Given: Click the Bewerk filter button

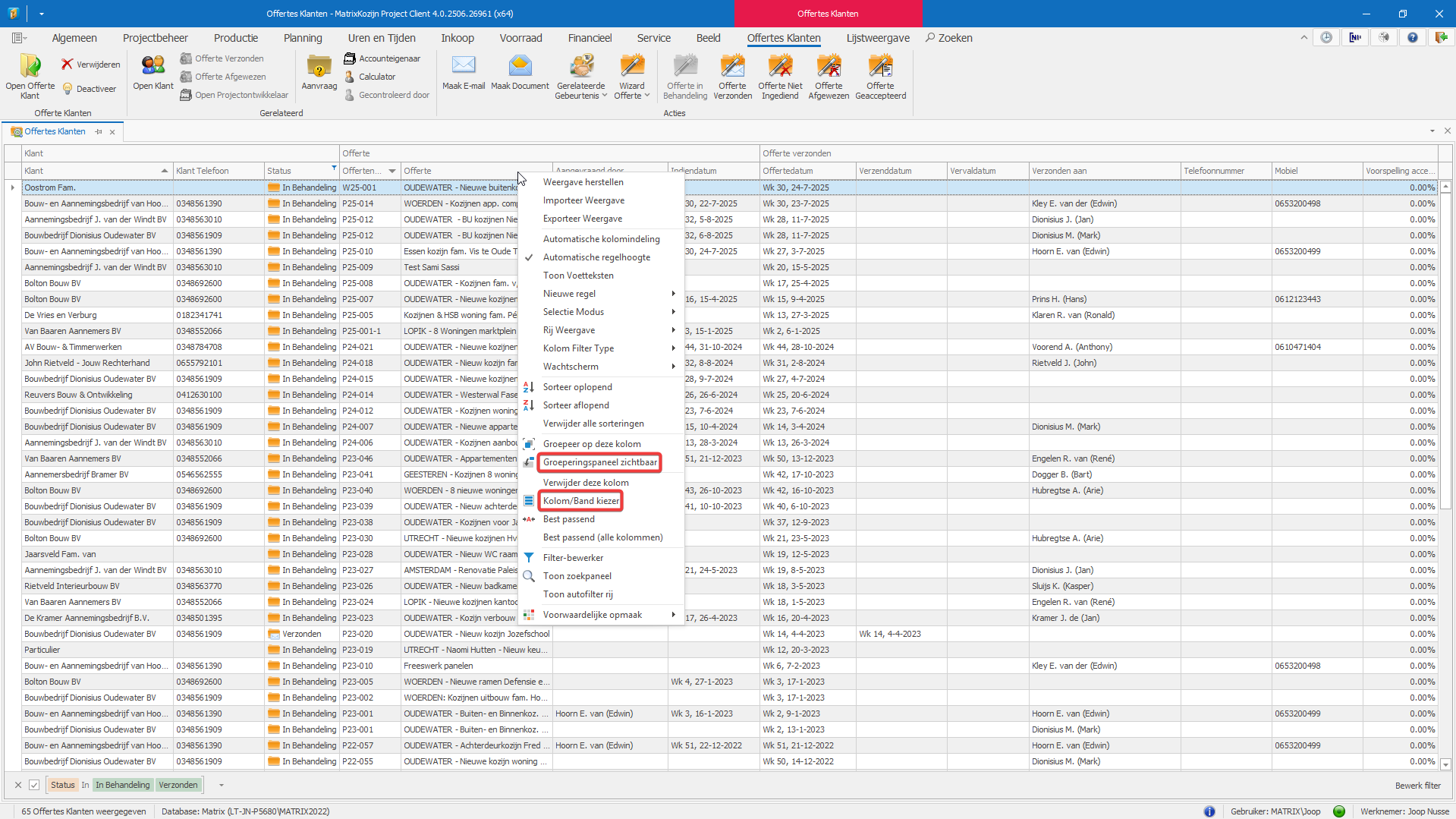Looking at the screenshot, I should [x=1417, y=786].
